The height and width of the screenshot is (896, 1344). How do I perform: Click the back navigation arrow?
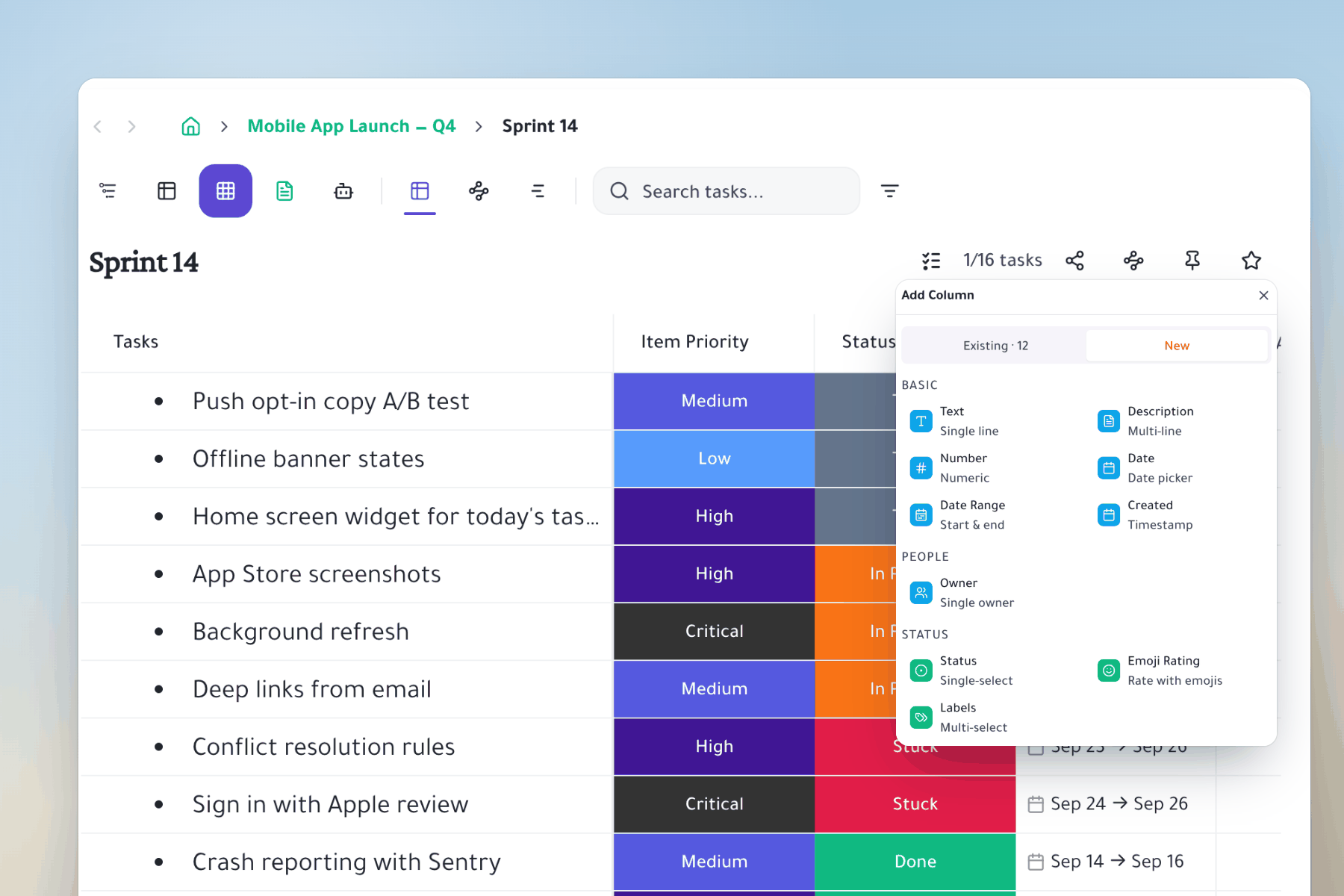pos(98,126)
